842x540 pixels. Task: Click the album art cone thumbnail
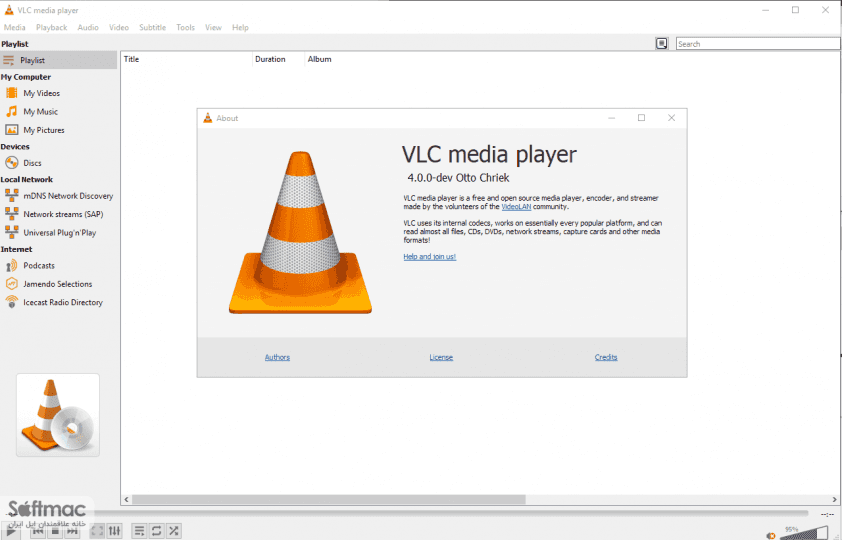(x=58, y=415)
